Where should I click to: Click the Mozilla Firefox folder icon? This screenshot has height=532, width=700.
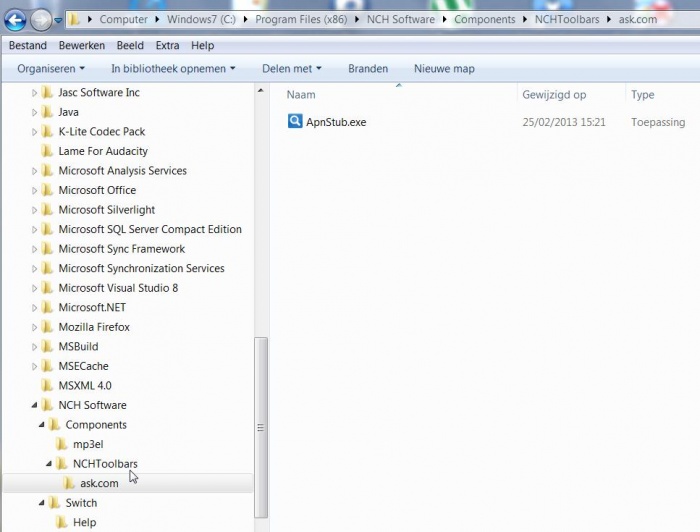click(47, 327)
